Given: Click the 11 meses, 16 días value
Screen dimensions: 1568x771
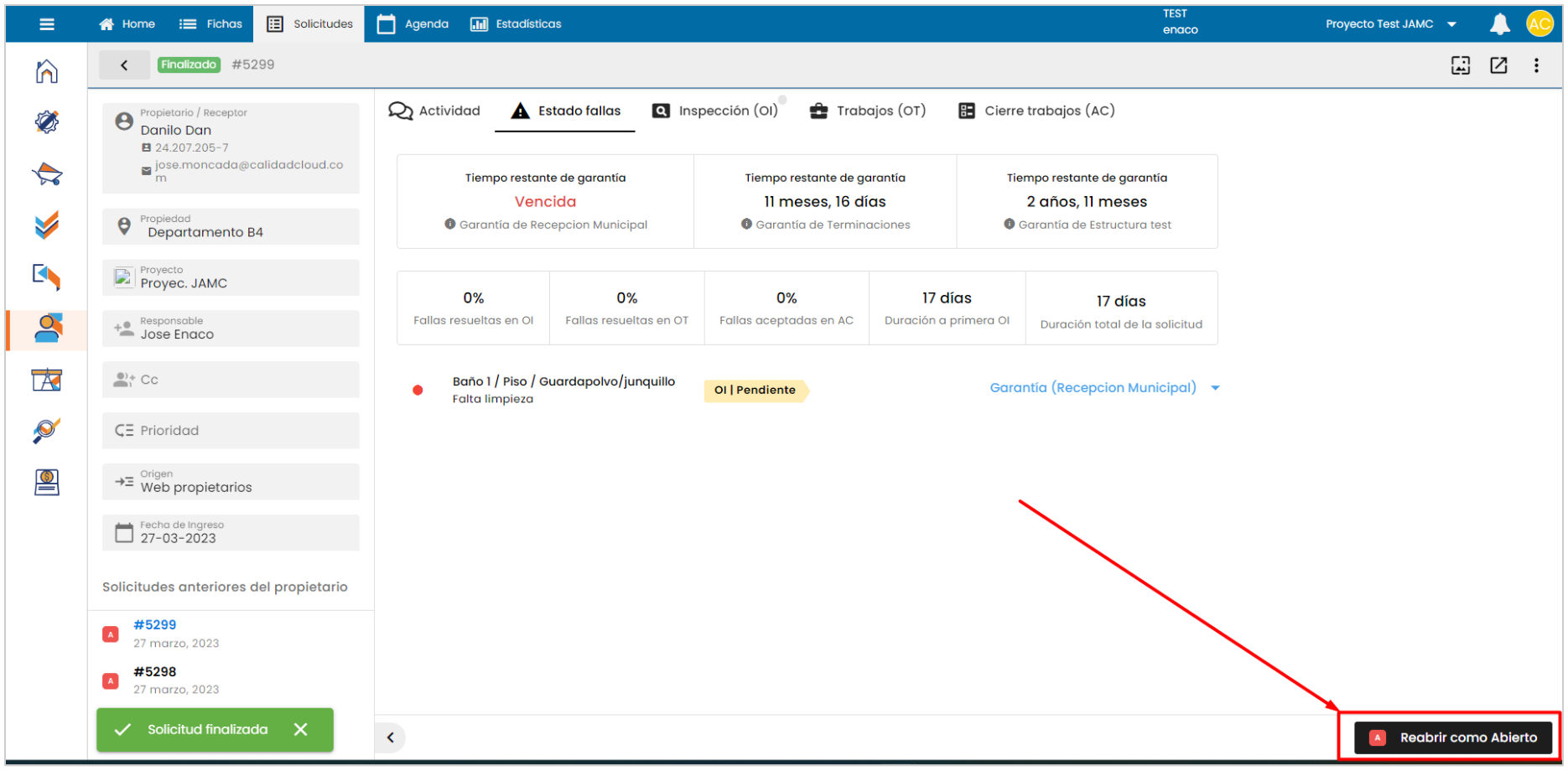Looking at the screenshot, I should point(825,202).
